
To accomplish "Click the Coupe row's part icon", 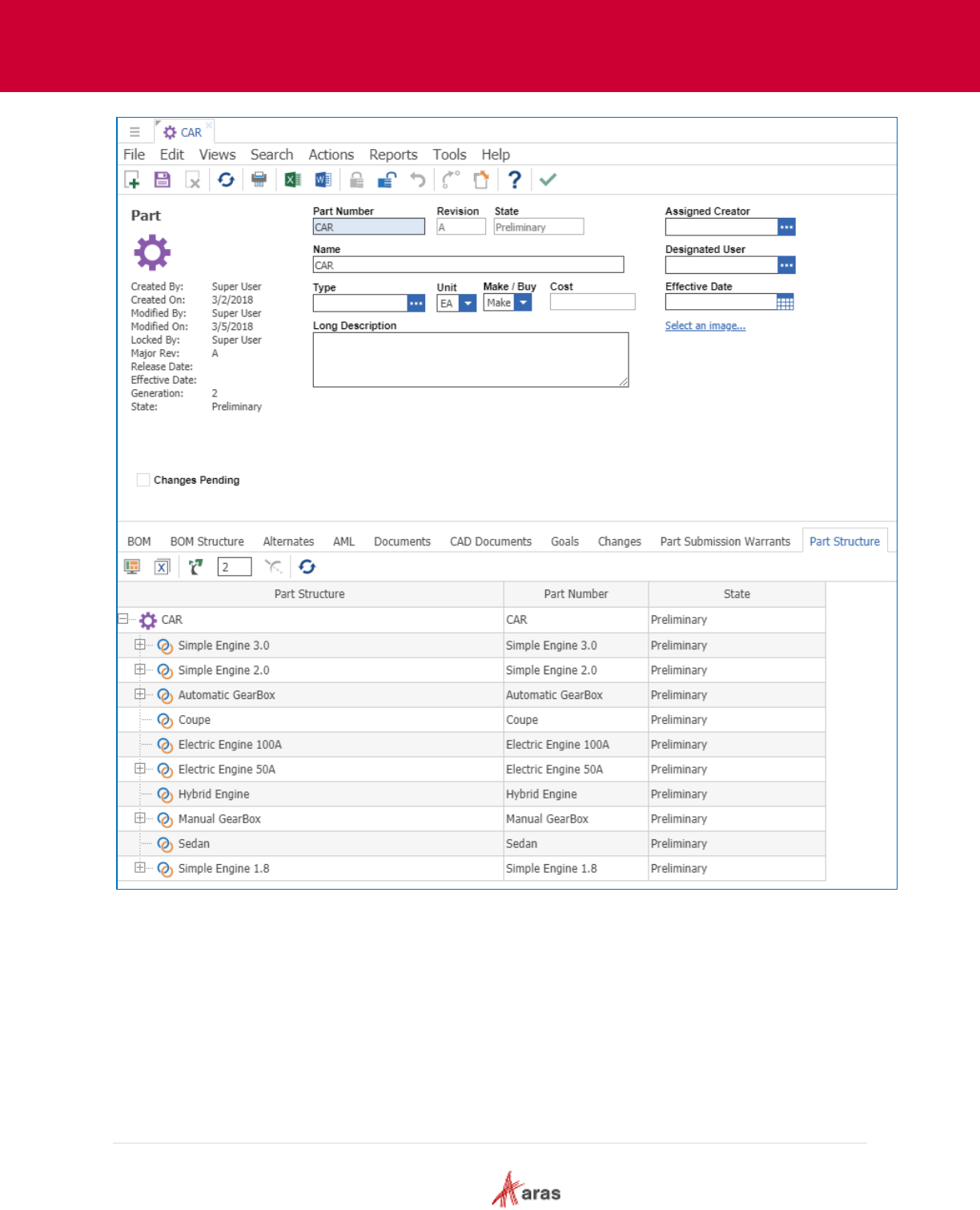I will 165,720.
